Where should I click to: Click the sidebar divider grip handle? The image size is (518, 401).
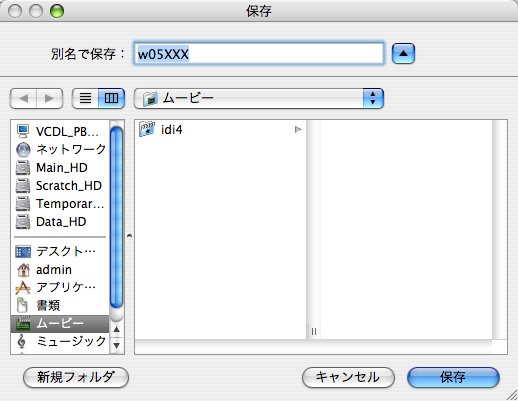pos(129,236)
